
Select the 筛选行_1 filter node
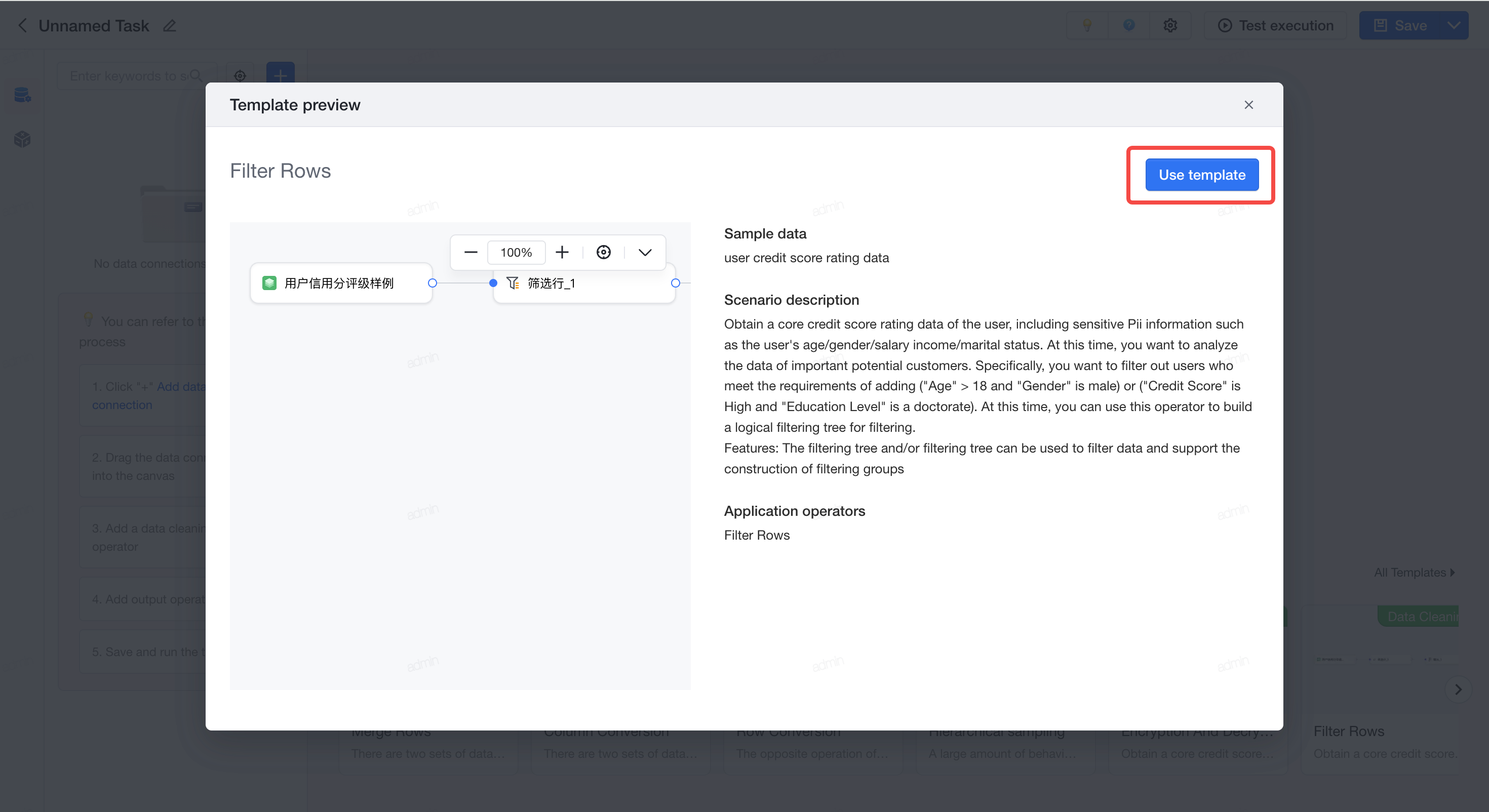tap(584, 283)
